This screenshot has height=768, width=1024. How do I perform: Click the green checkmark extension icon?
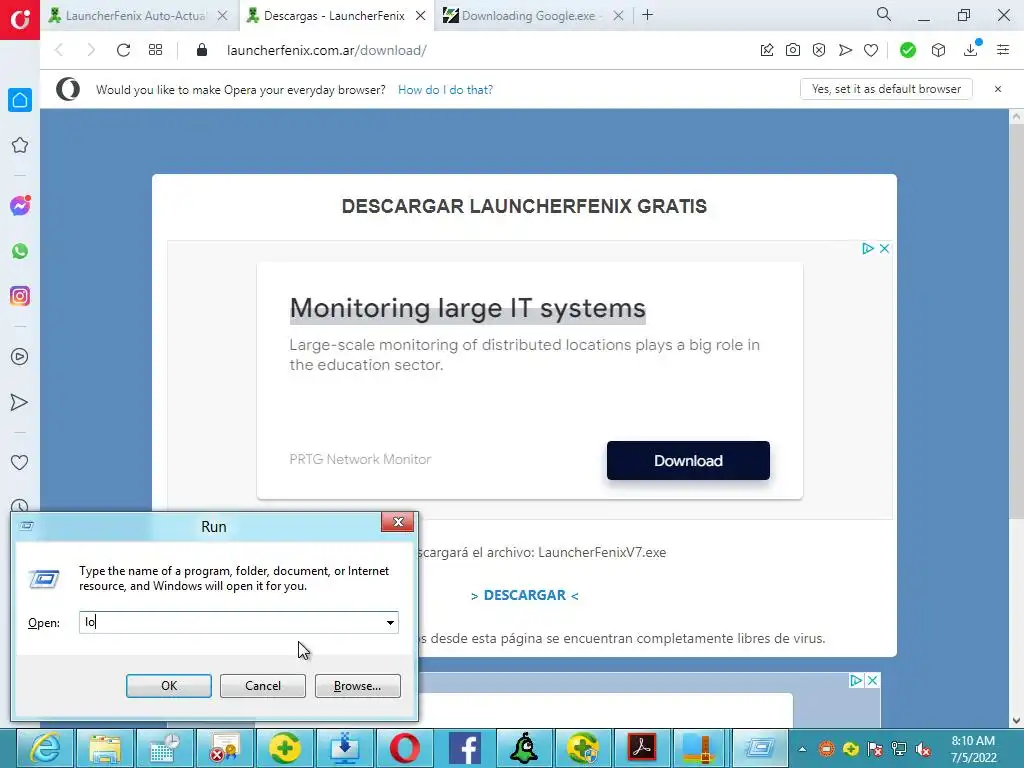[x=908, y=50]
